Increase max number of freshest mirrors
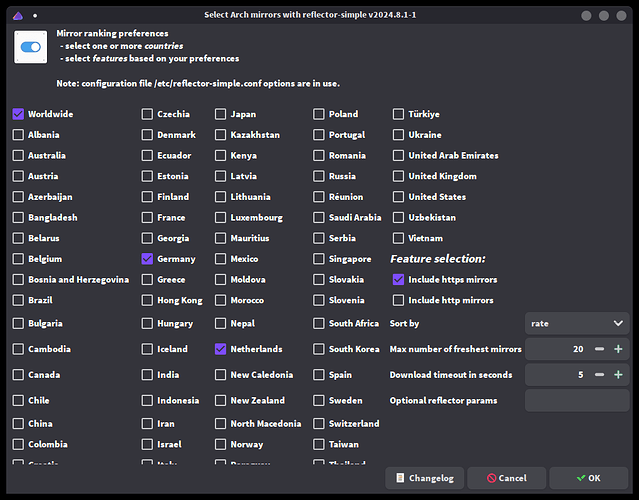 pyautogui.click(x=618, y=349)
